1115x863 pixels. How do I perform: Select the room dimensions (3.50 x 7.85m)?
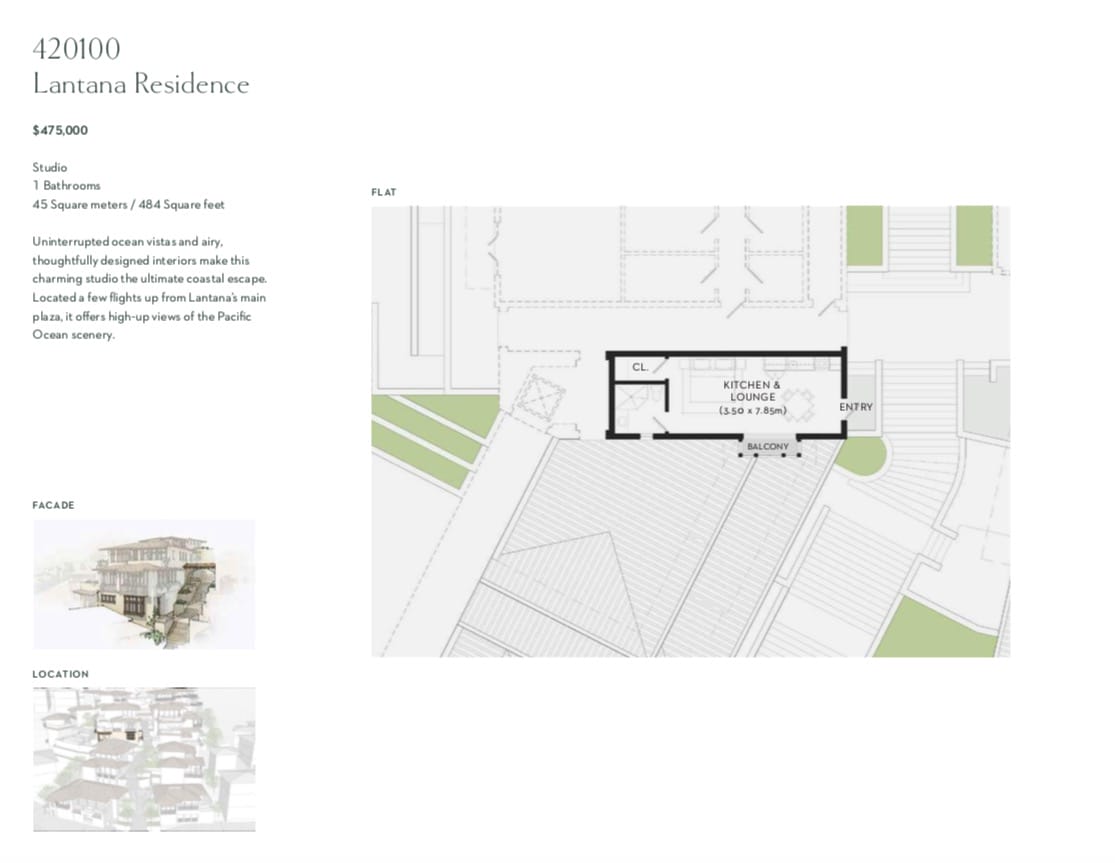coord(752,411)
